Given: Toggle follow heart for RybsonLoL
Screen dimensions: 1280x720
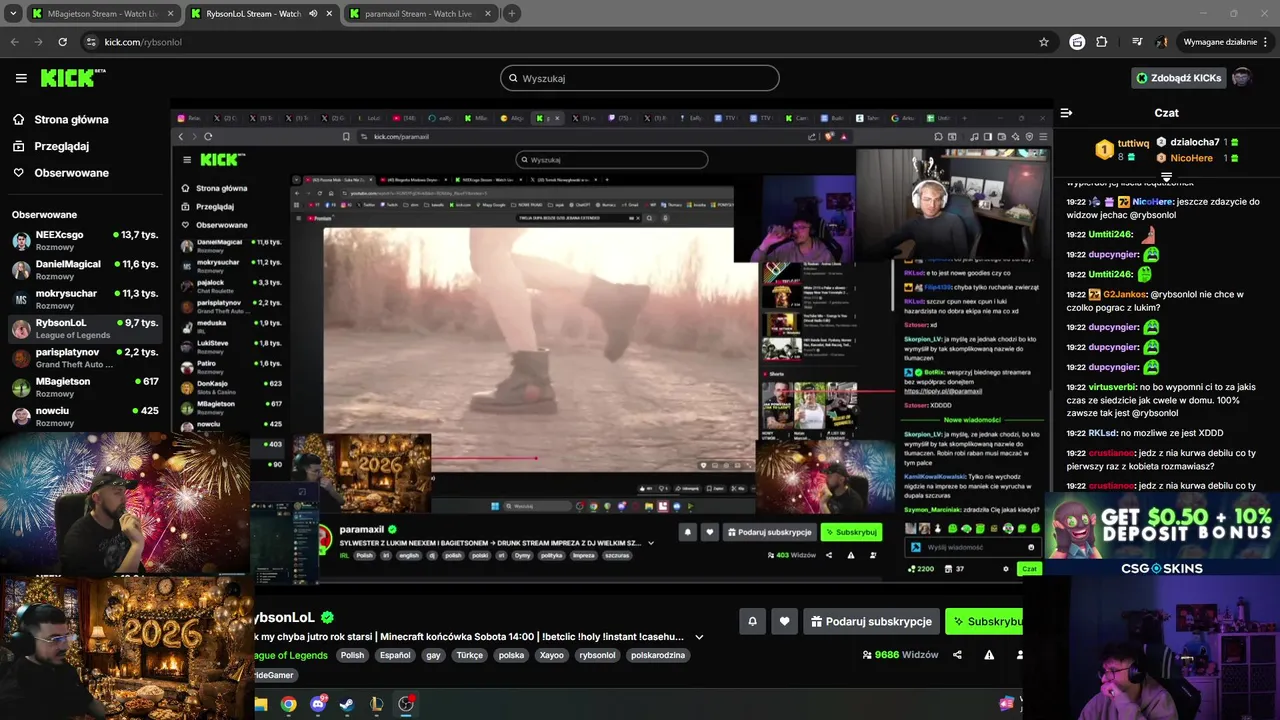Looking at the screenshot, I should [x=784, y=621].
